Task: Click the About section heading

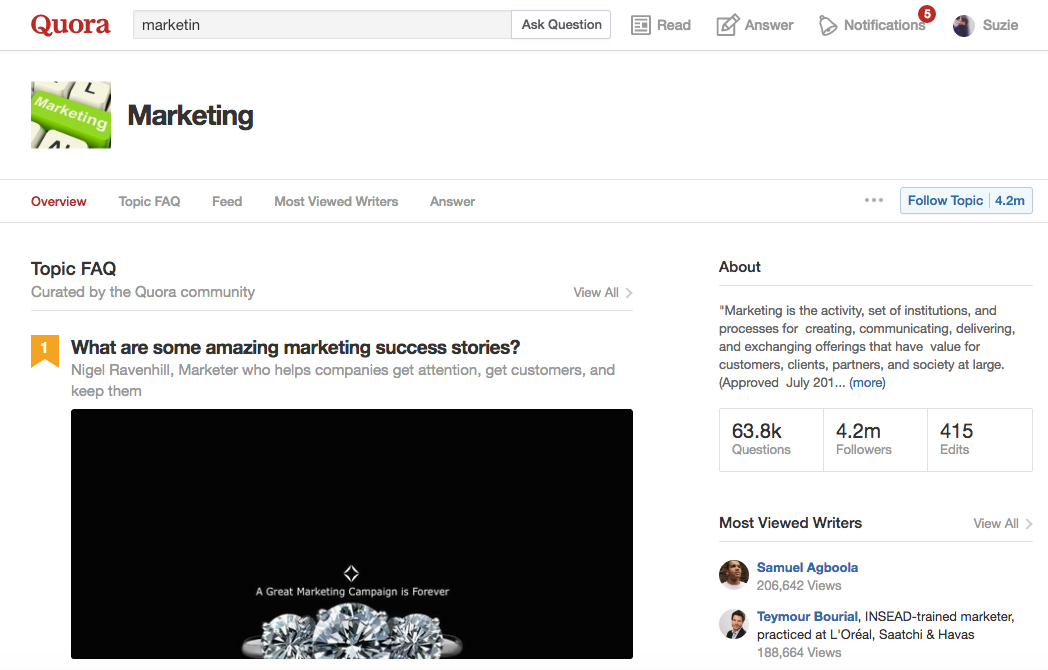Action: point(739,267)
